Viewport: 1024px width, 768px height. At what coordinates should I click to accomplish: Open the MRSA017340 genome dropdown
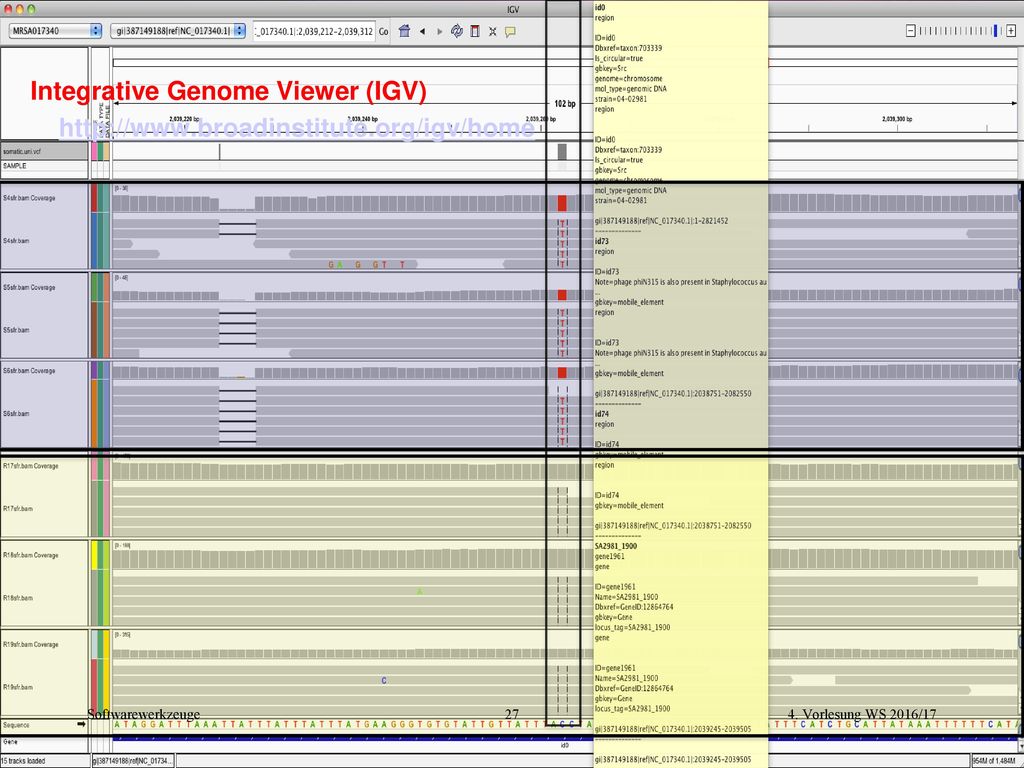[56, 31]
